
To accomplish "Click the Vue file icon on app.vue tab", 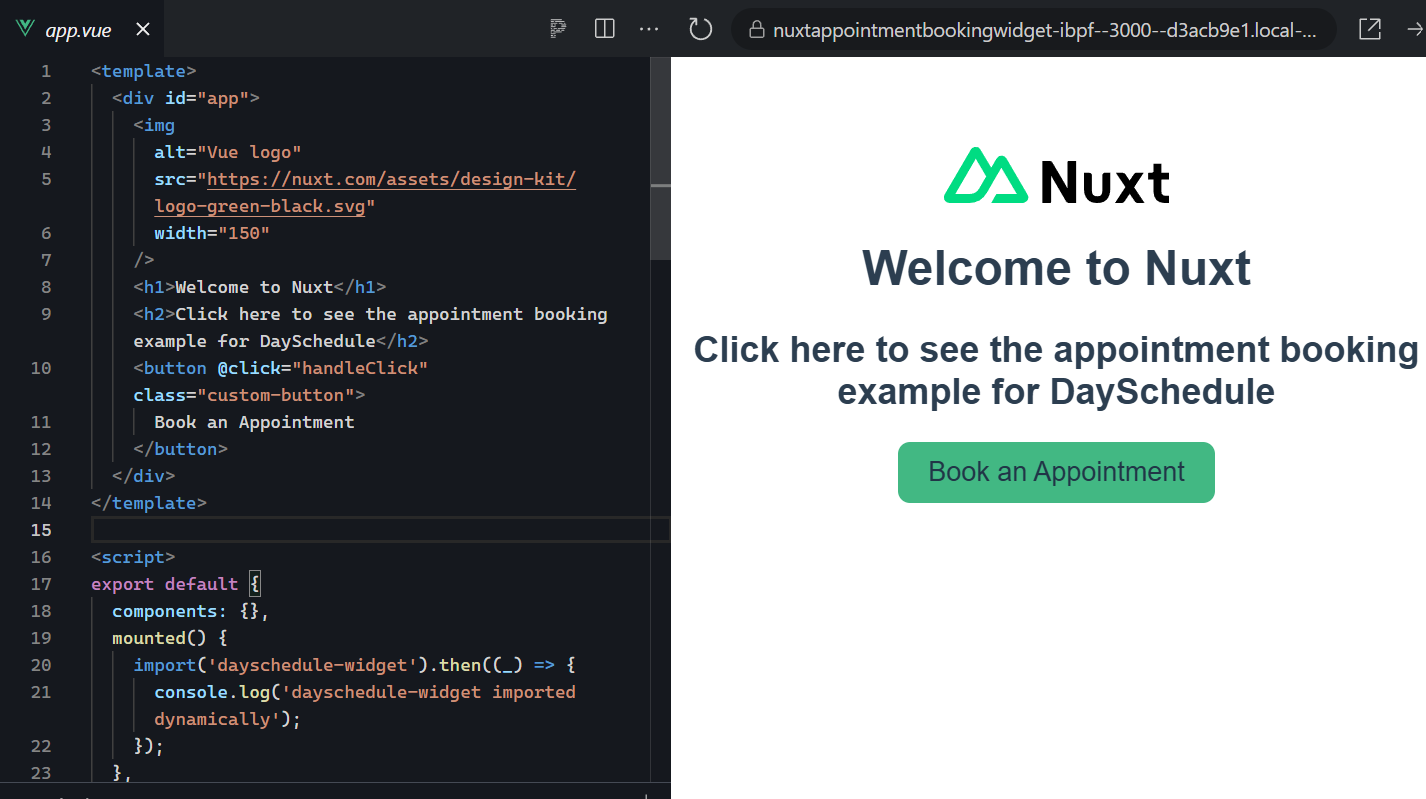I will pyautogui.click(x=25, y=30).
